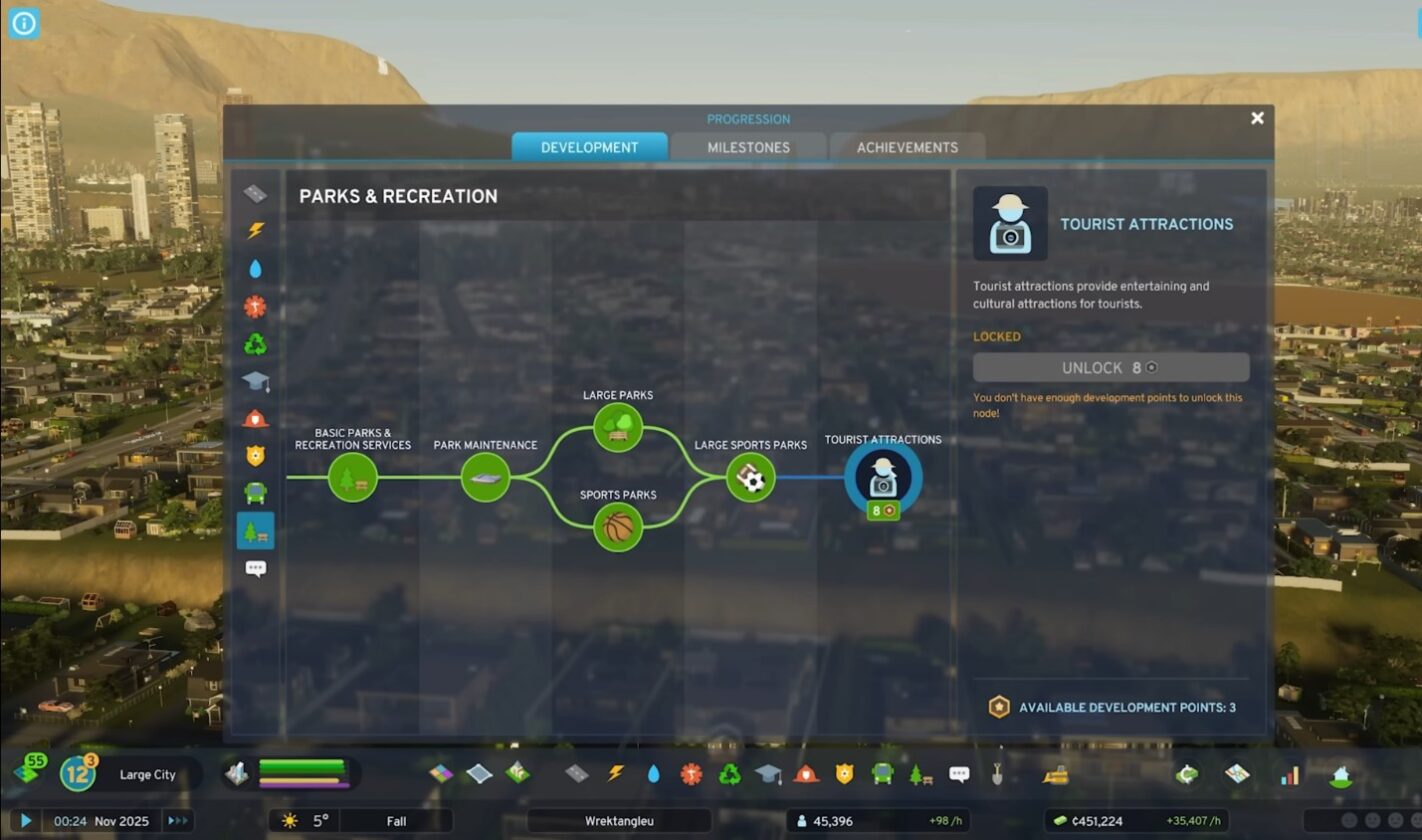Select Police category in development sidebar
Screen dimensions: 1422x840
click(256, 456)
